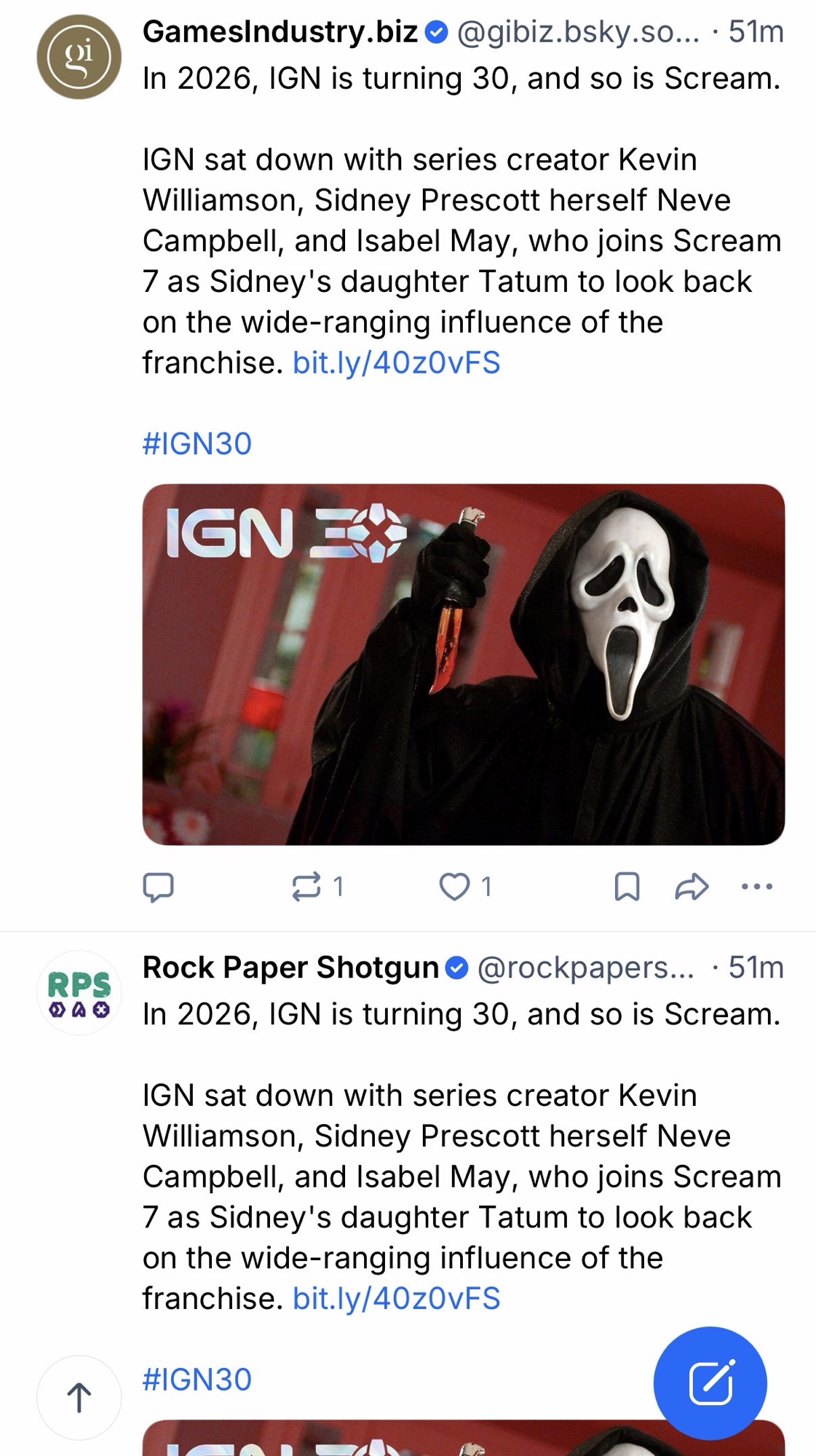Tap the Rock Paper Shotgun display name
Screen dimensions: 816x1456
[x=290, y=967]
